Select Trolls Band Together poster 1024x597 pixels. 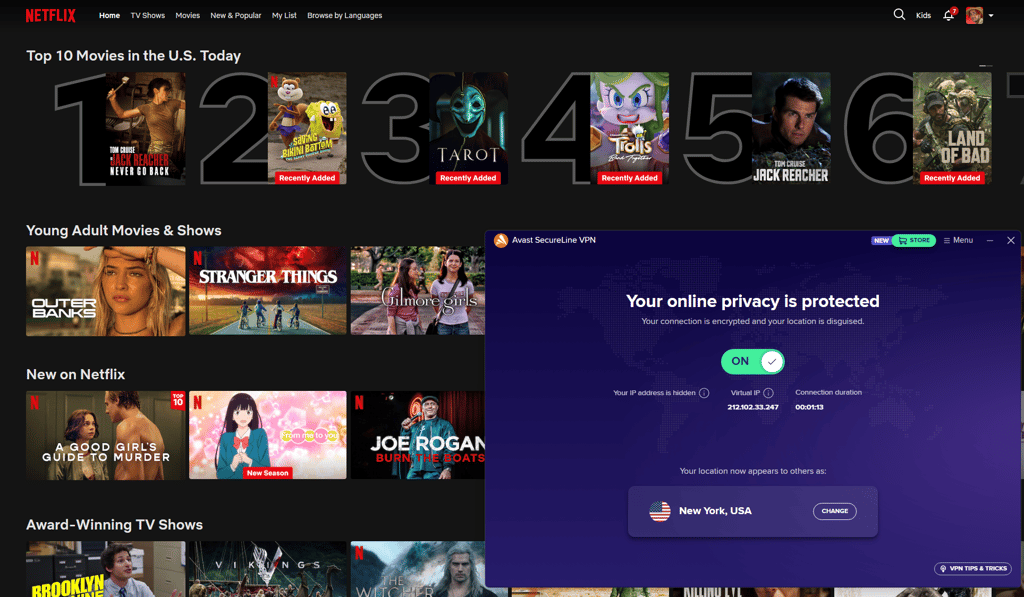point(630,129)
